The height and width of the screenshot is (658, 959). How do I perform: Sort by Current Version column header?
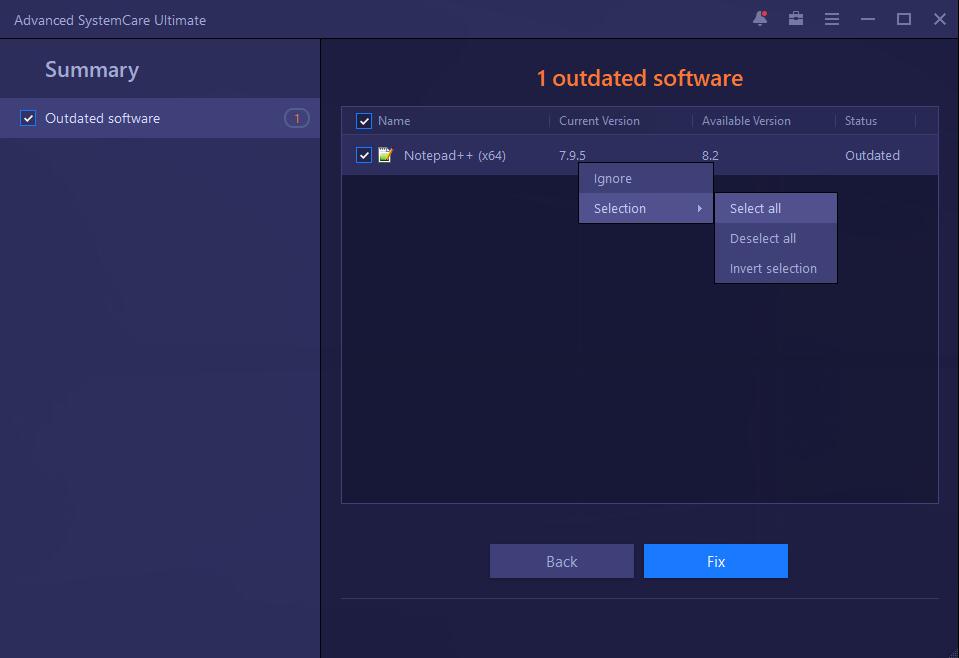(x=599, y=121)
